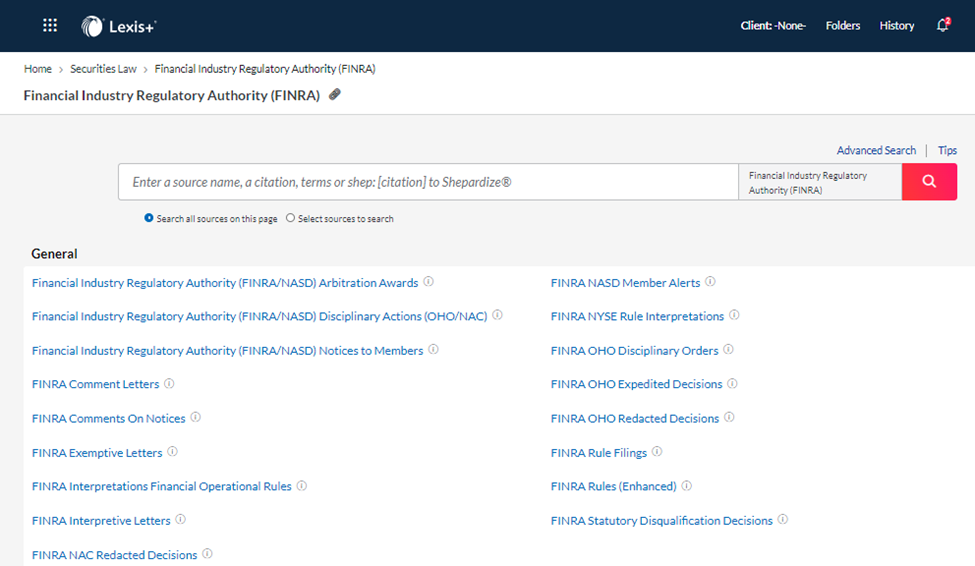The image size is (975, 566).
Task: Open FINRA Rules (Enhanced) source
Action: pyautogui.click(x=614, y=486)
